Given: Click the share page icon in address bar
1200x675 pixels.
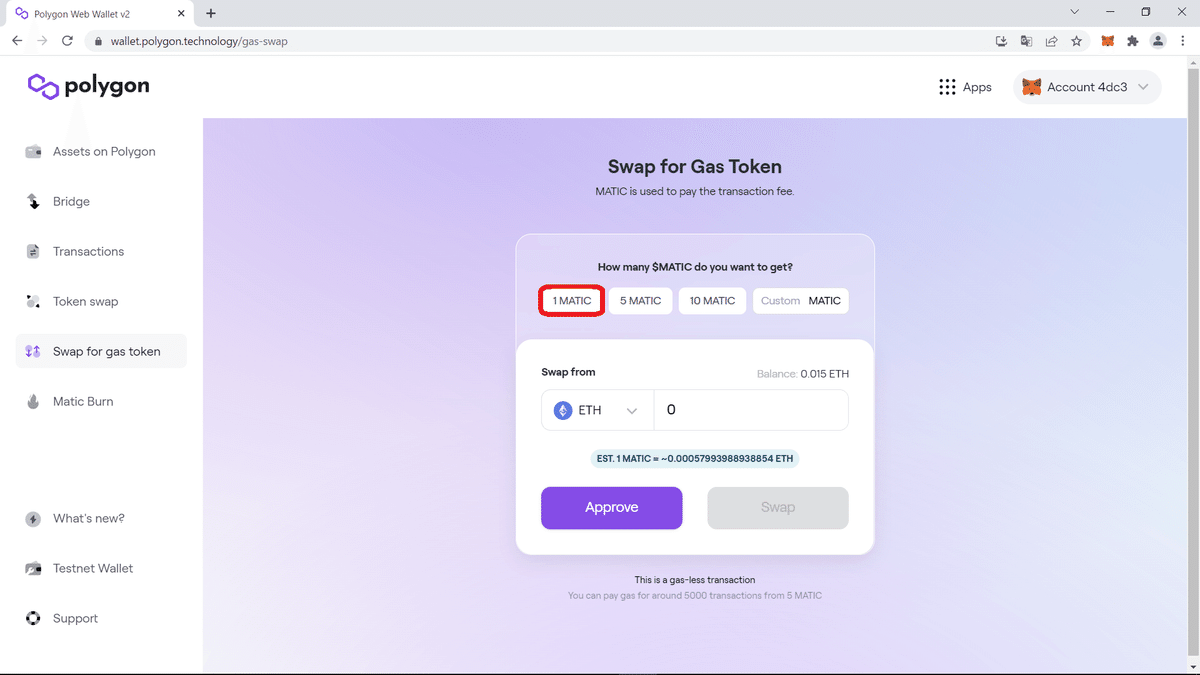Looking at the screenshot, I should coord(1052,41).
